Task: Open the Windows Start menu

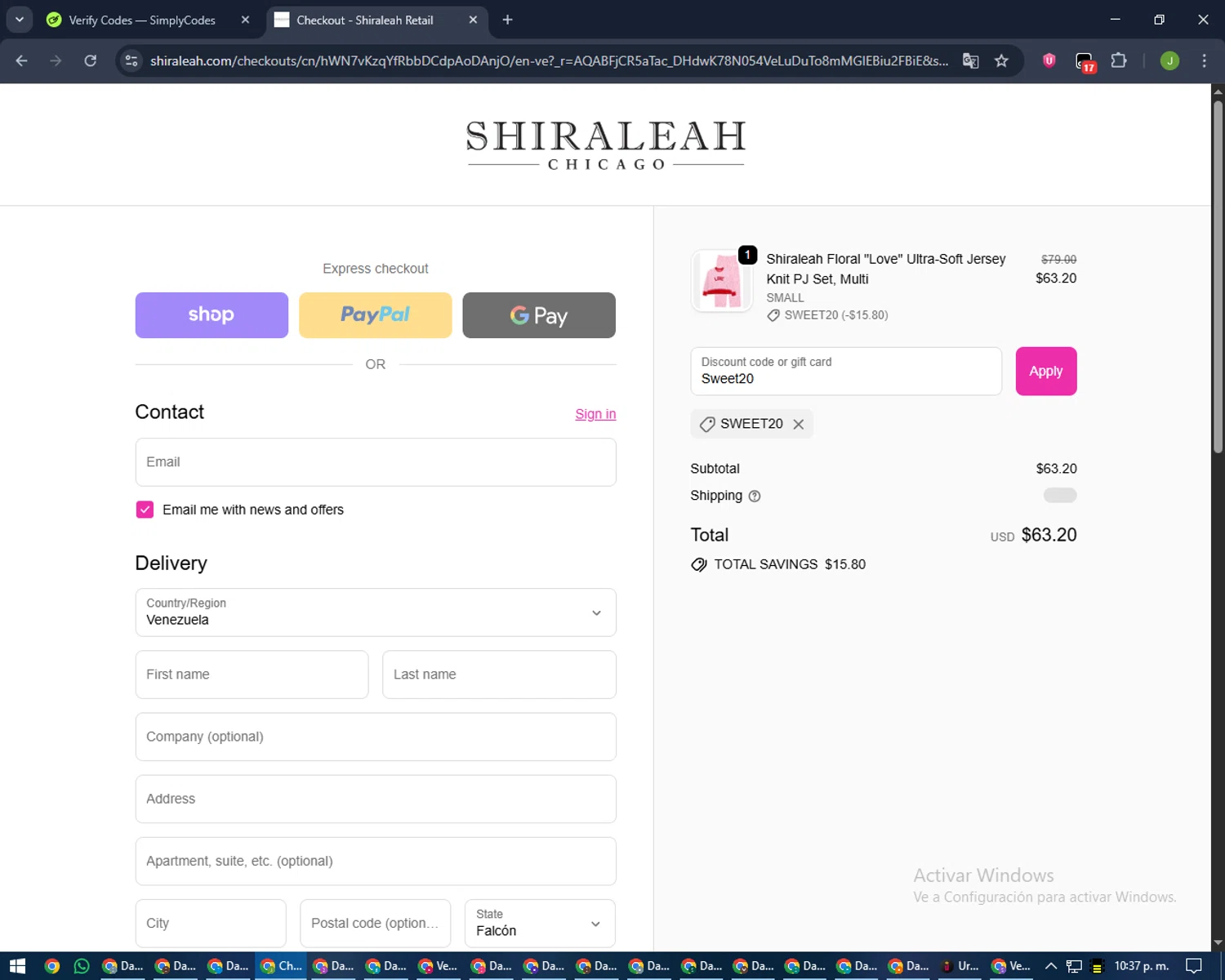Action: tap(17, 966)
